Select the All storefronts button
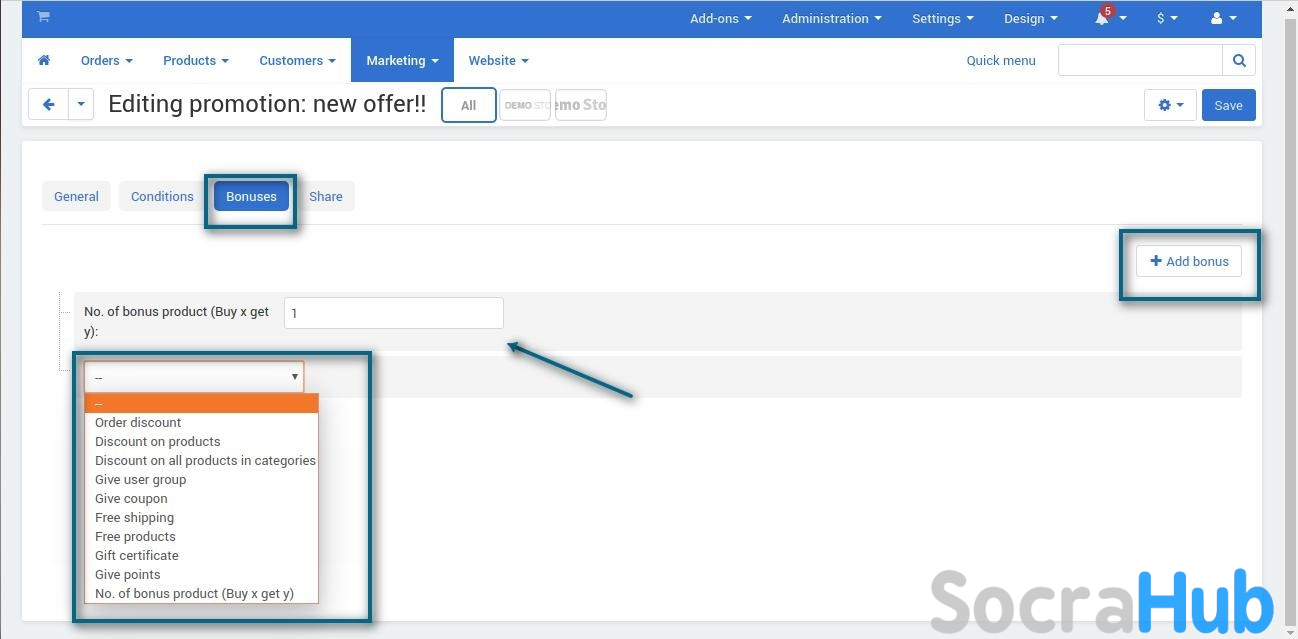This screenshot has width=1298, height=639. (468, 105)
